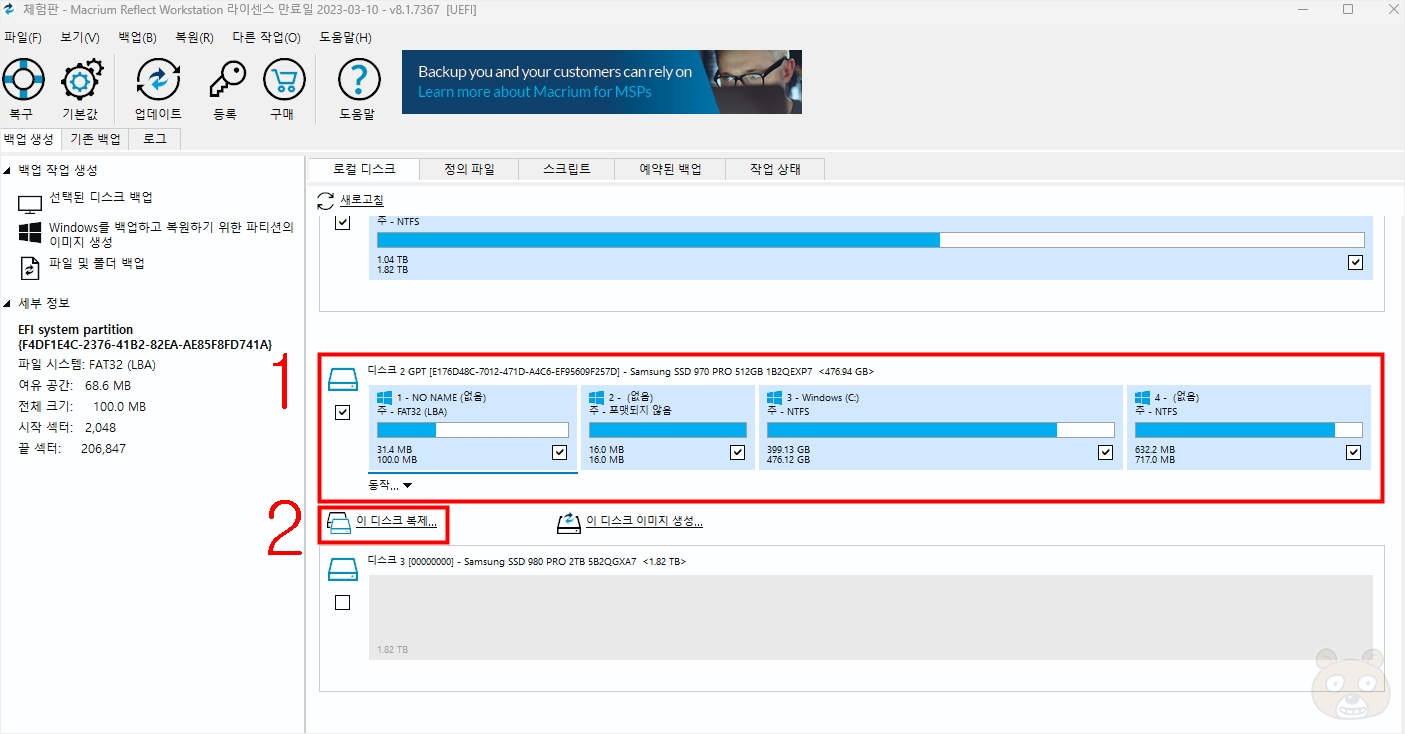Toggle checkbox of partition 2 16.0 MB
This screenshot has width=1405, height=734.
(x=738, y=453)
